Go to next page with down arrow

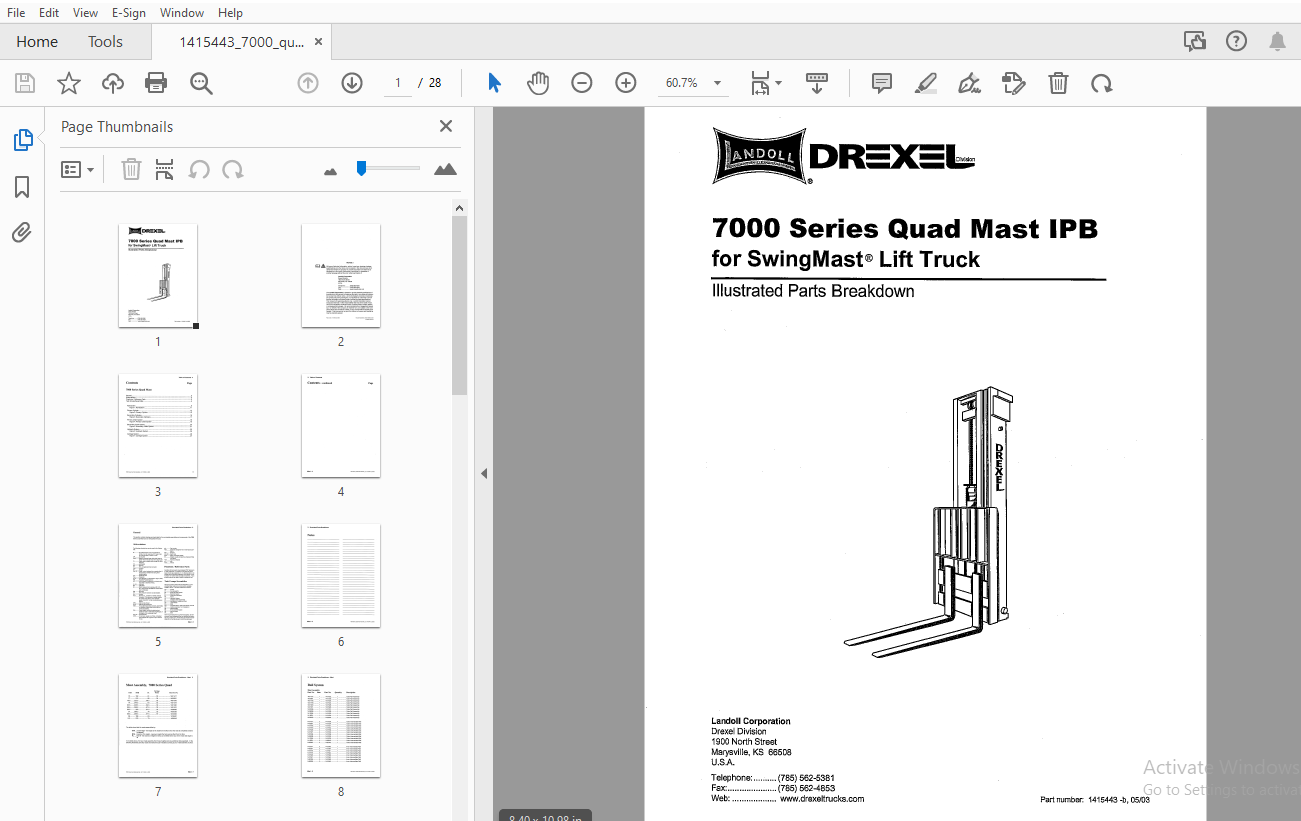pos(352,83)
